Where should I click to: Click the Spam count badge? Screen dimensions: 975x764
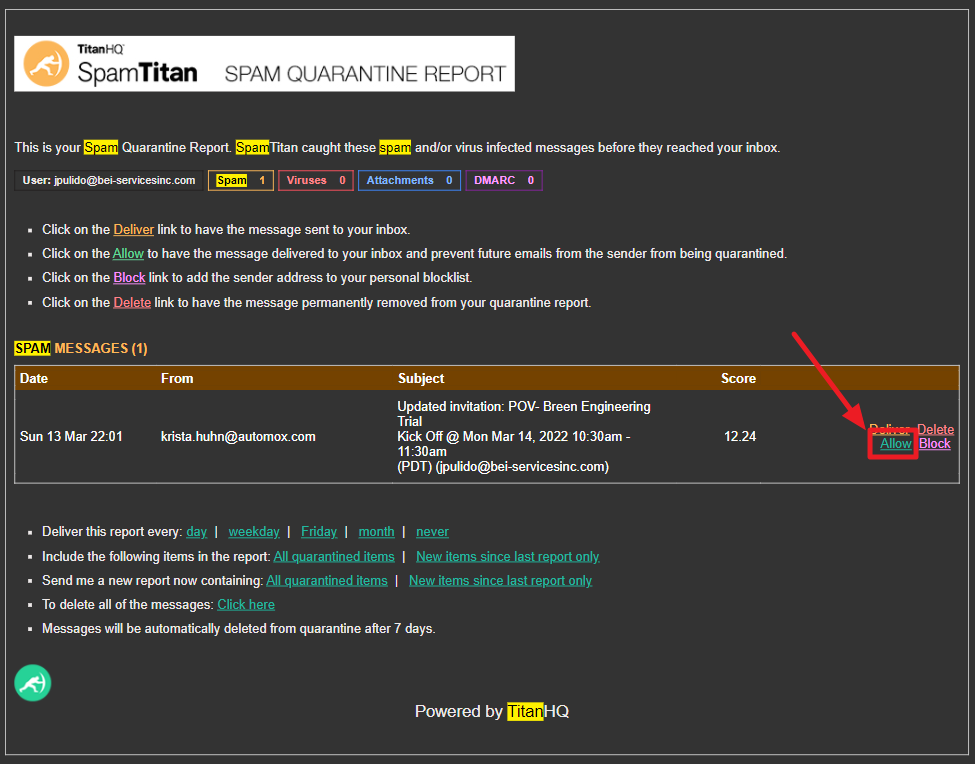click(x=241, y=180)
